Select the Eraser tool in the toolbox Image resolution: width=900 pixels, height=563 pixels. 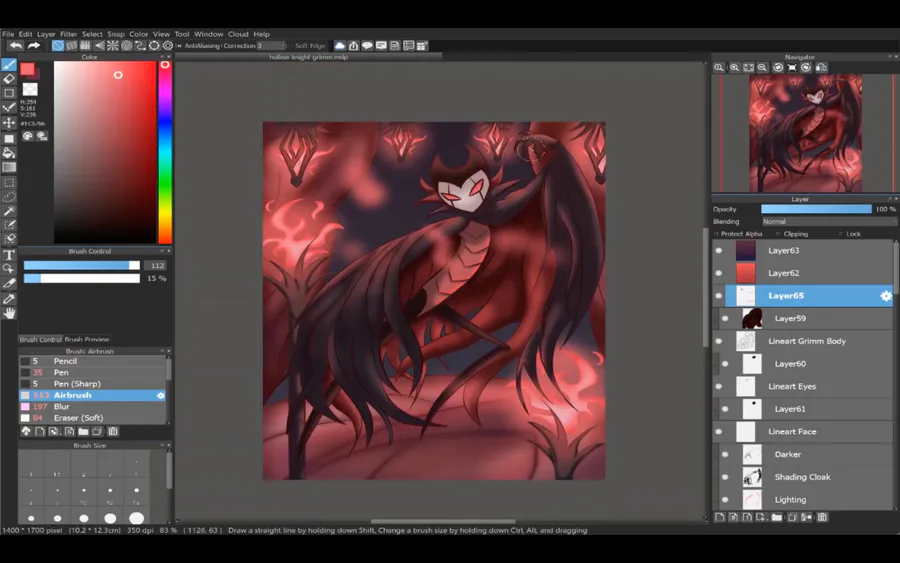(9, 79)
